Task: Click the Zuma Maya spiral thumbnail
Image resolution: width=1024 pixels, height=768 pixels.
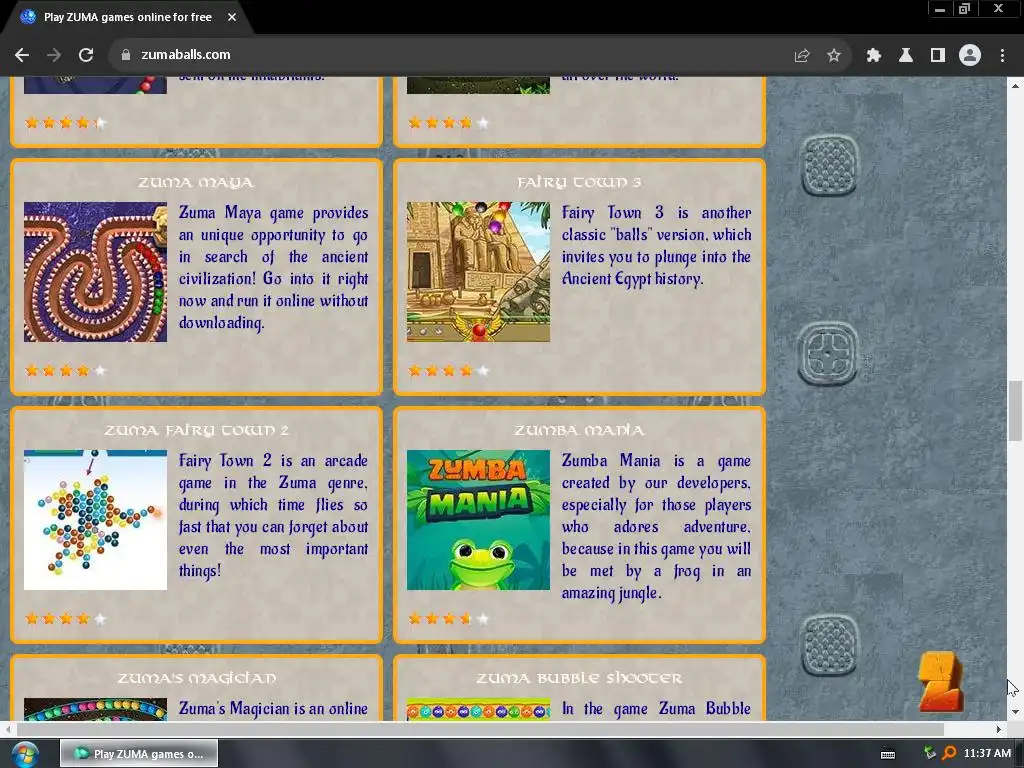Action: click(95, 272)
